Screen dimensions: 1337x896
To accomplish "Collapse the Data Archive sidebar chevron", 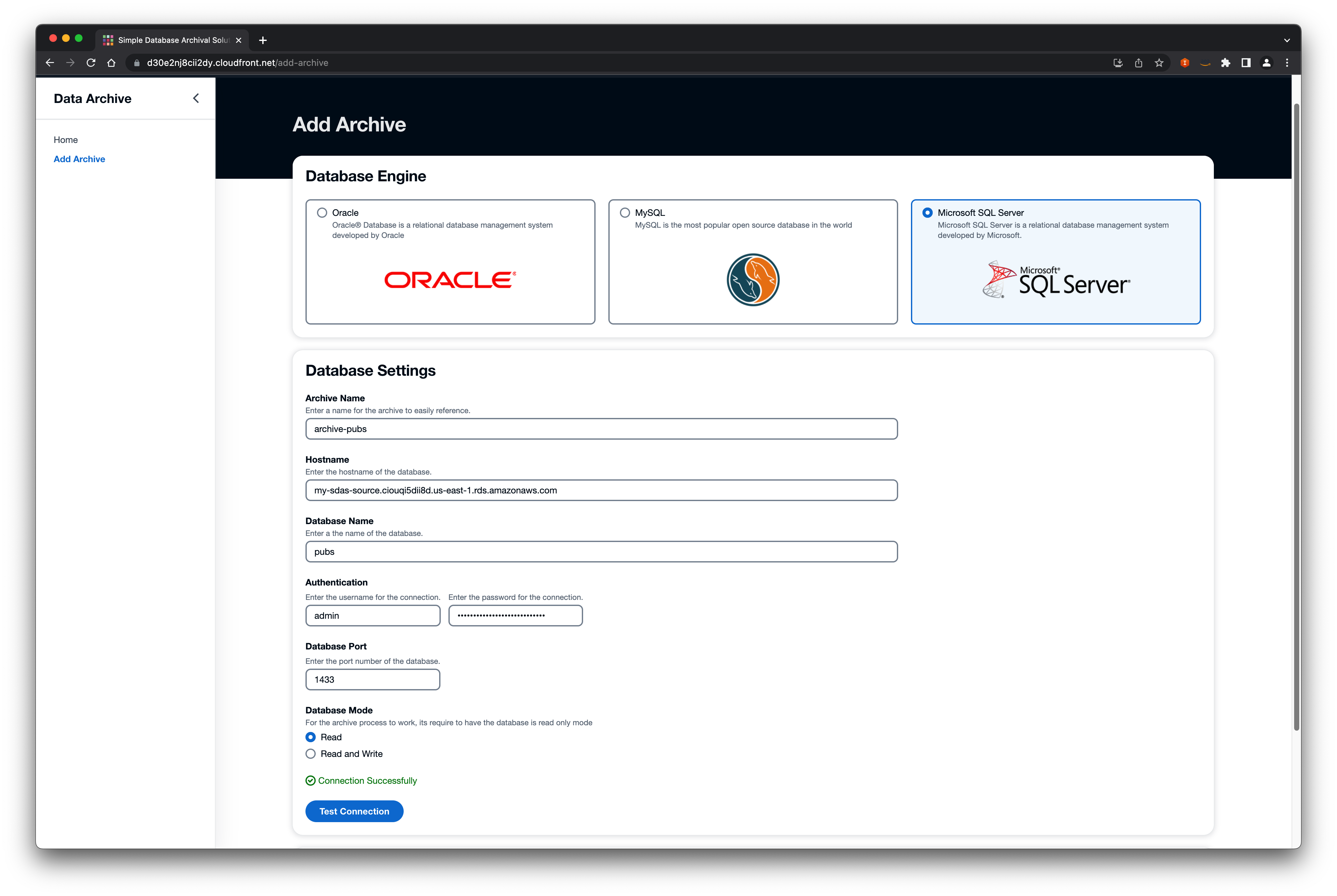I will [x=196, y=98].
